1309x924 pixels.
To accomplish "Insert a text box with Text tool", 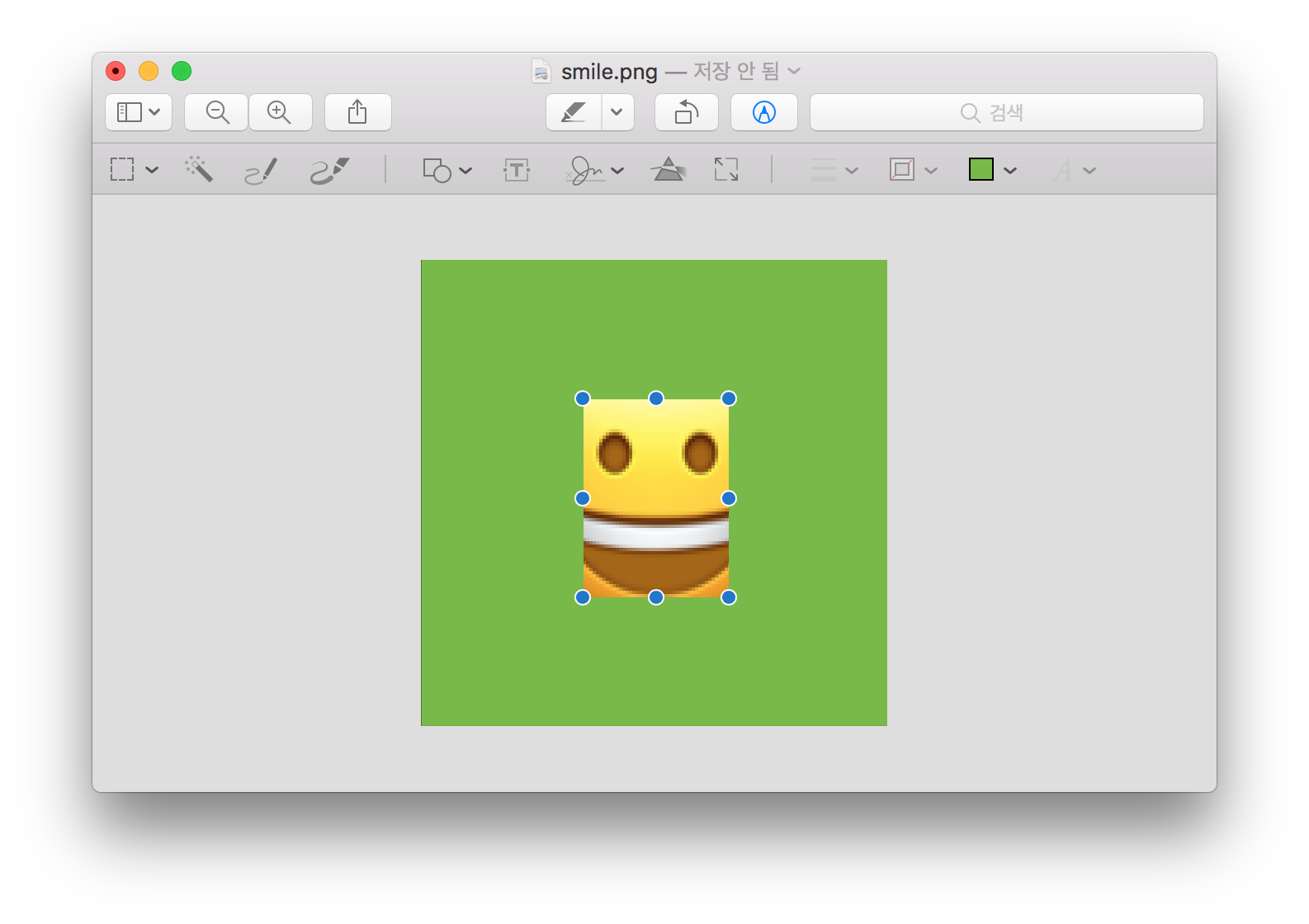I will tap(517, 170).
